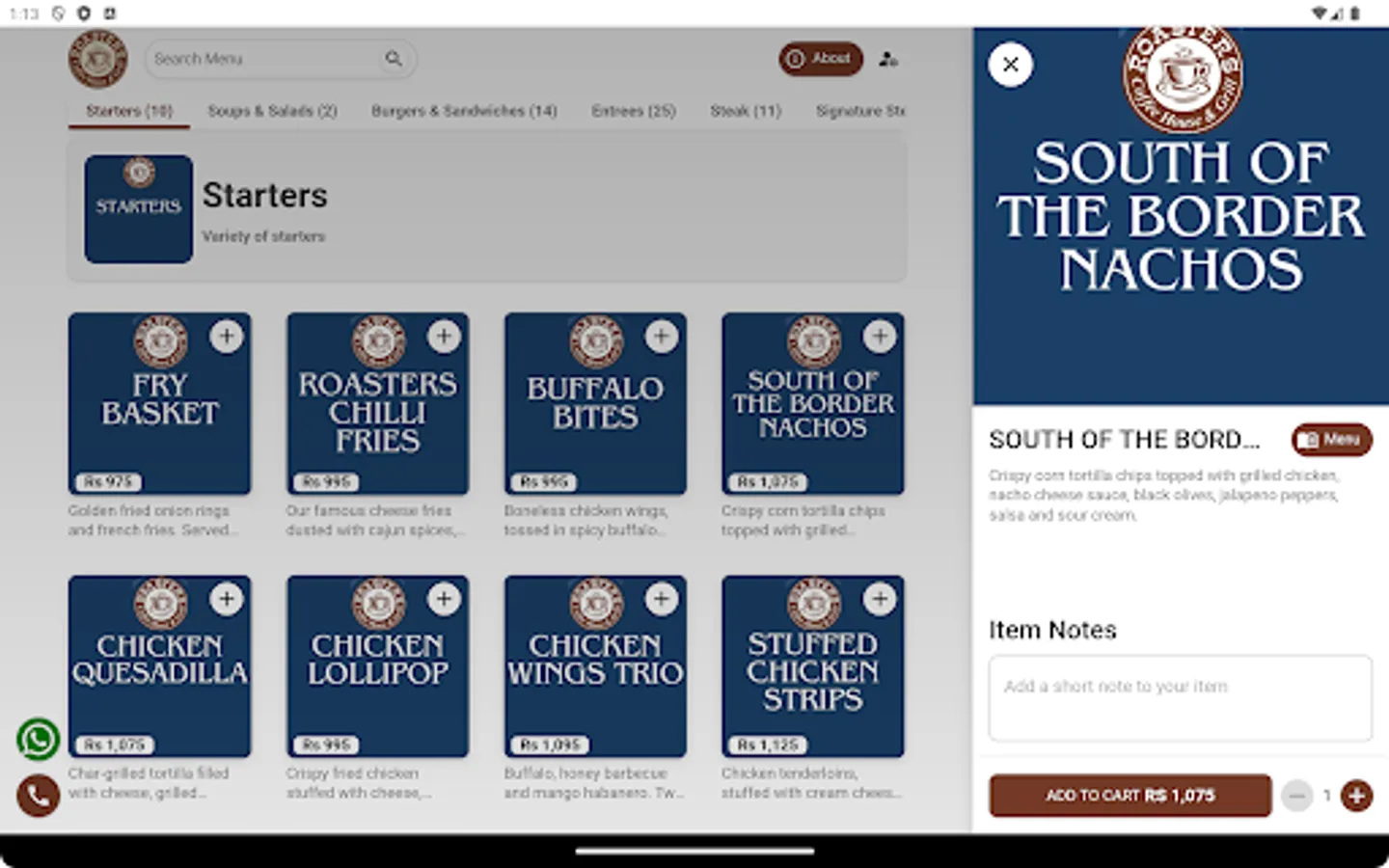This screenshot has width=1389, height=868.
Task: Open the Chicken Quesadilla item card
Action: (x=160, y=666)
